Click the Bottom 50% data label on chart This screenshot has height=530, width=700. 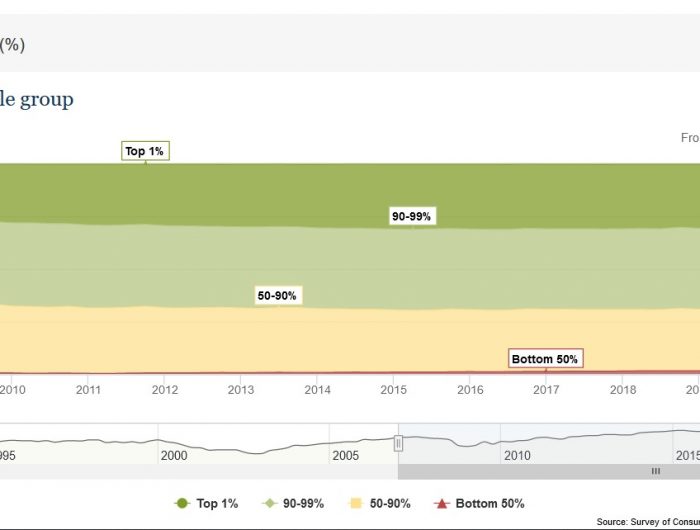[545, 359]
